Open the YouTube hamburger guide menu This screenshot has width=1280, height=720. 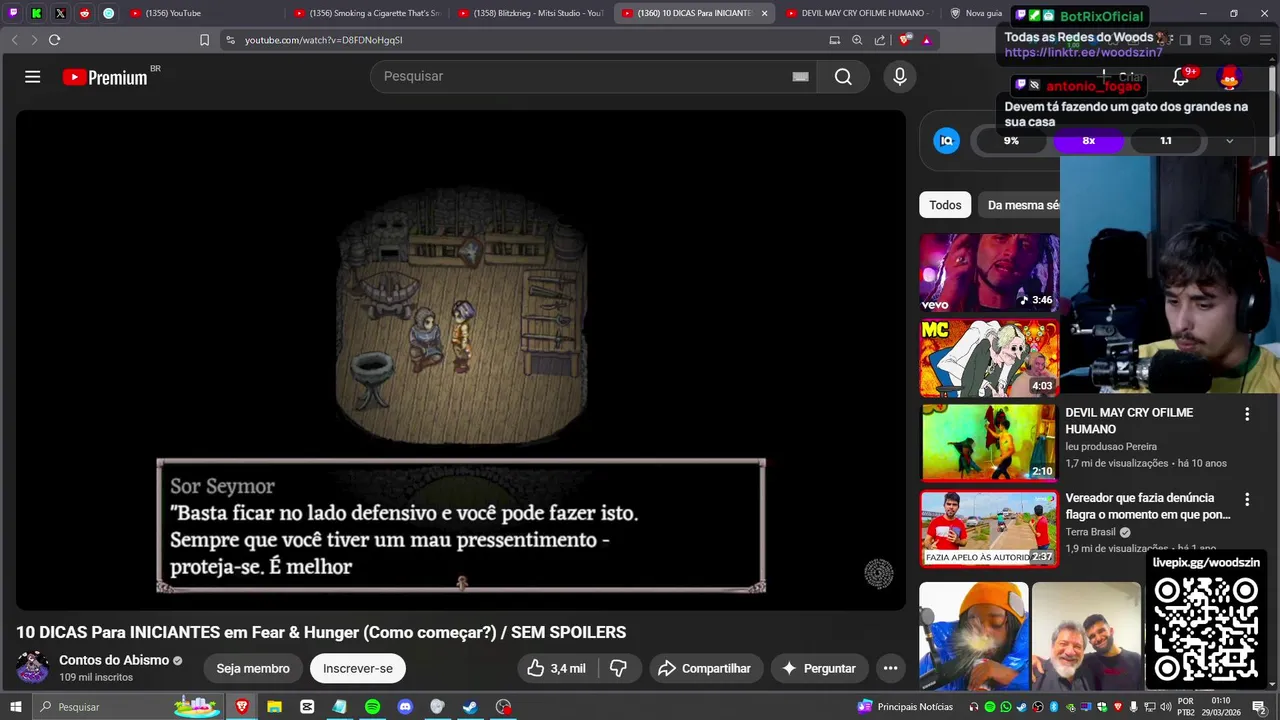[x=33, y=77]
